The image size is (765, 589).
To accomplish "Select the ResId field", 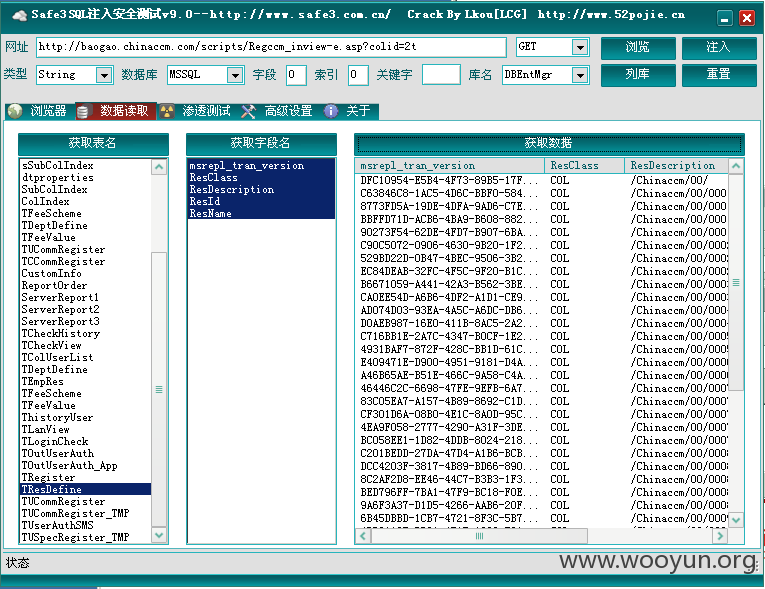I will 261,202.
